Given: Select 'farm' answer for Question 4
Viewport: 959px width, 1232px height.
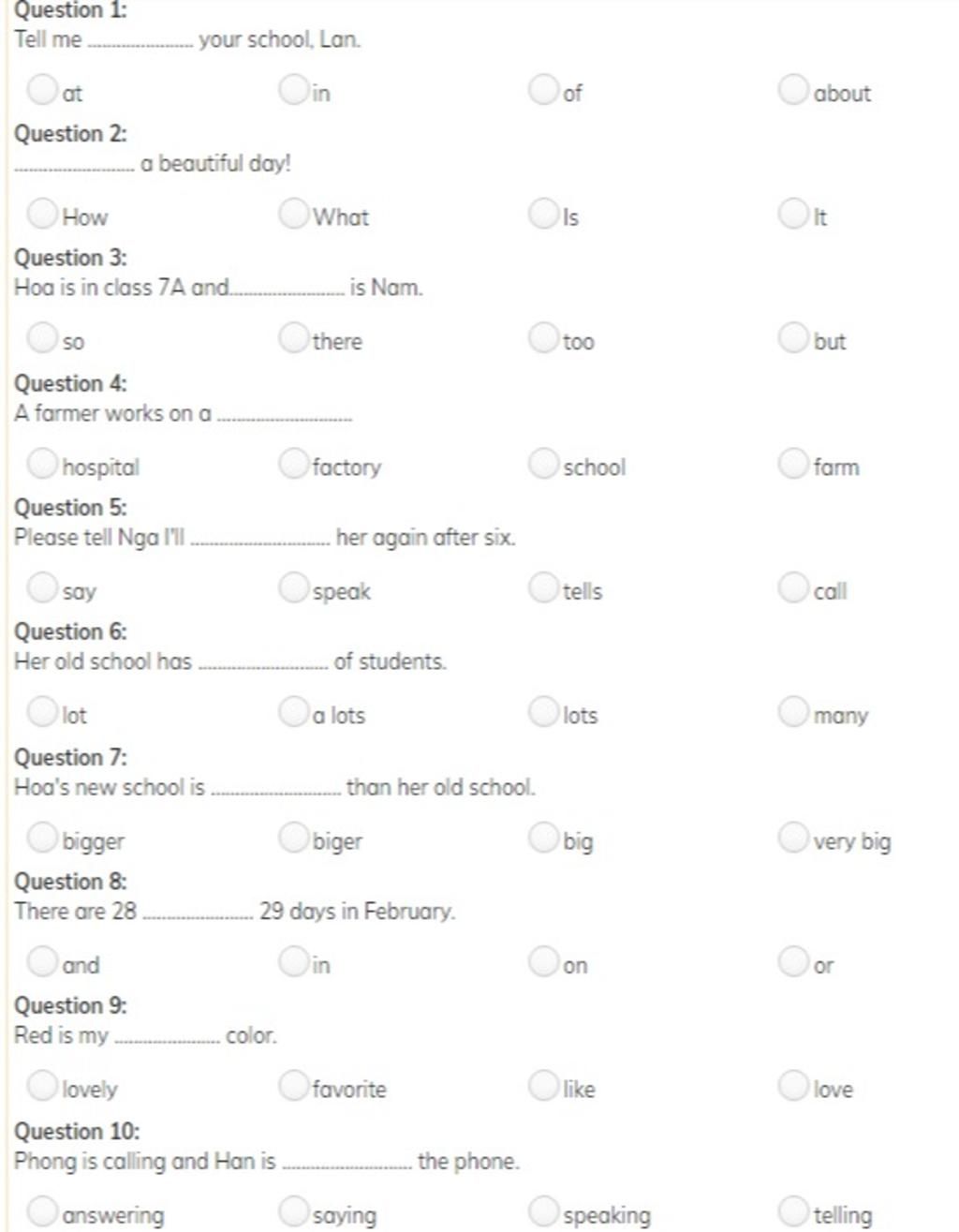Looking at the screenshot, I should click(793, 463).
